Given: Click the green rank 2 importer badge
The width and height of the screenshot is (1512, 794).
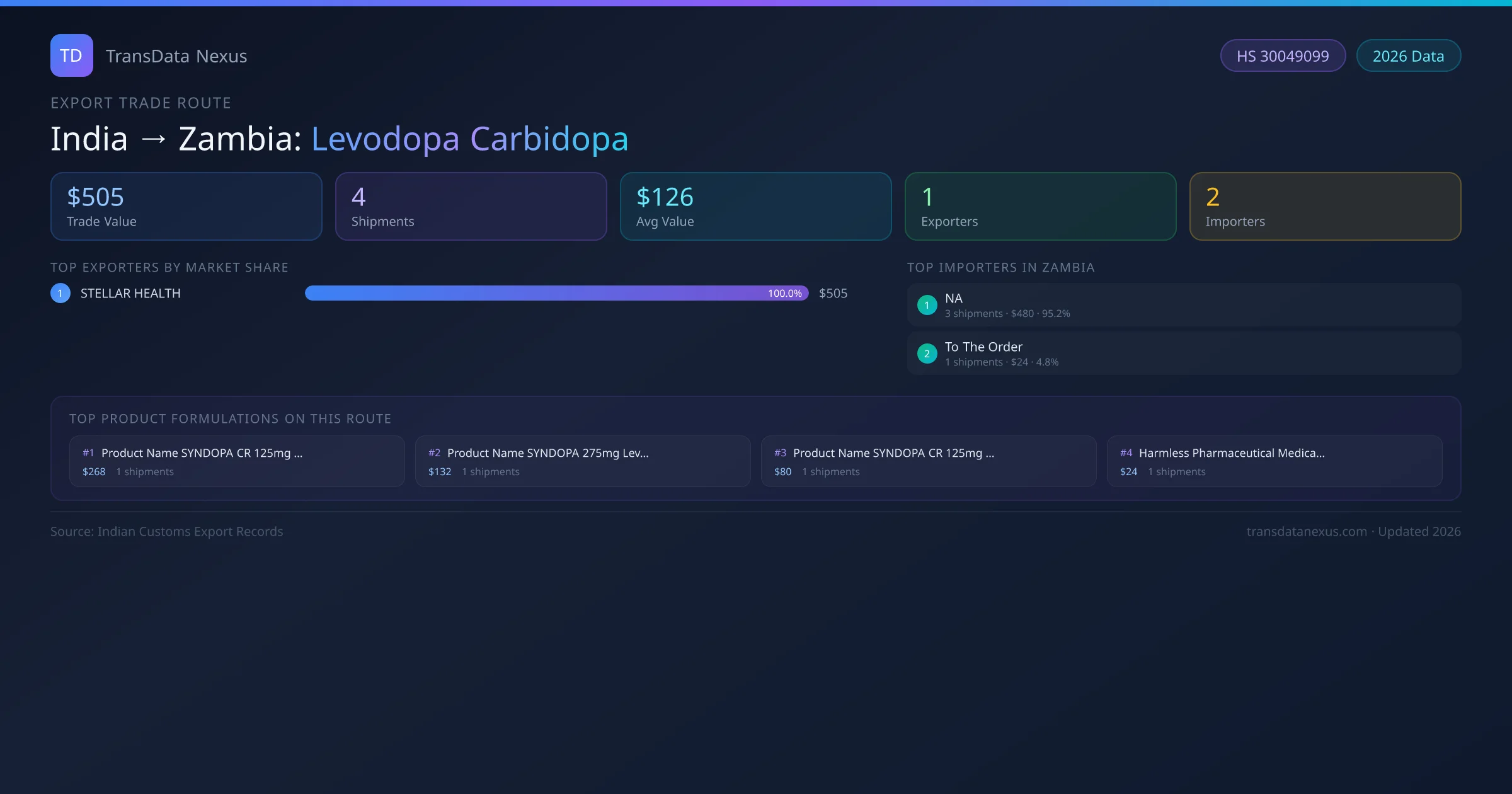Looking at the screenshot, I should [927, 354].
